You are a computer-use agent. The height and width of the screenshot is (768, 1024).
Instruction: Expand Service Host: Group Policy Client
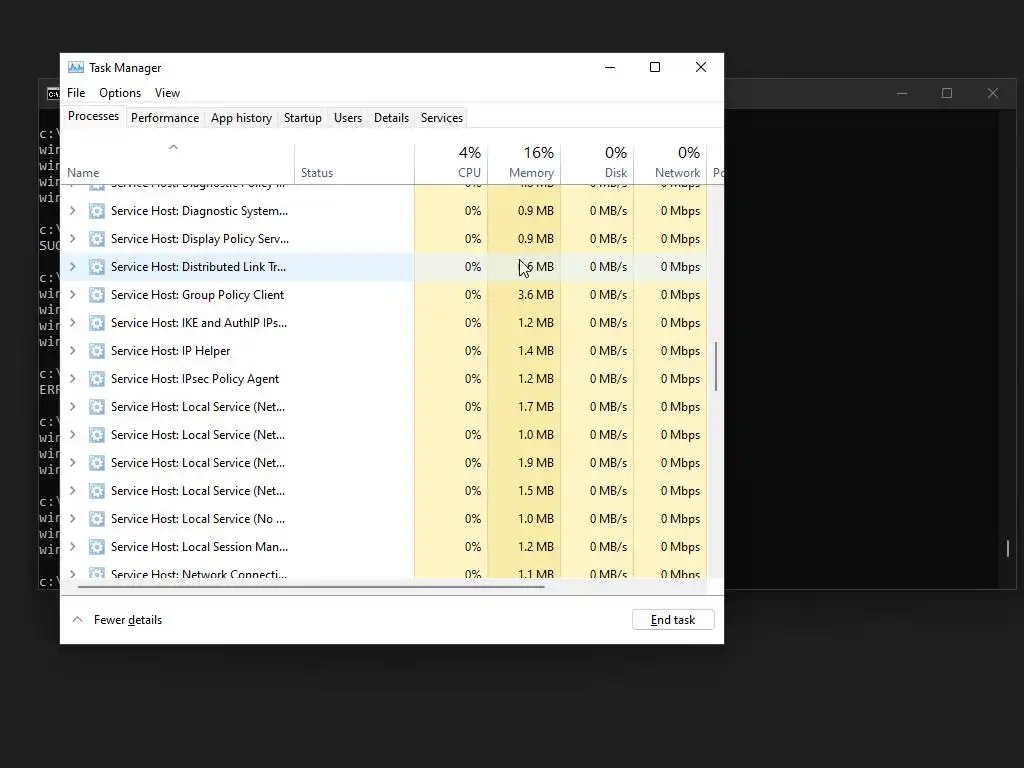click(x=72, y=295)
